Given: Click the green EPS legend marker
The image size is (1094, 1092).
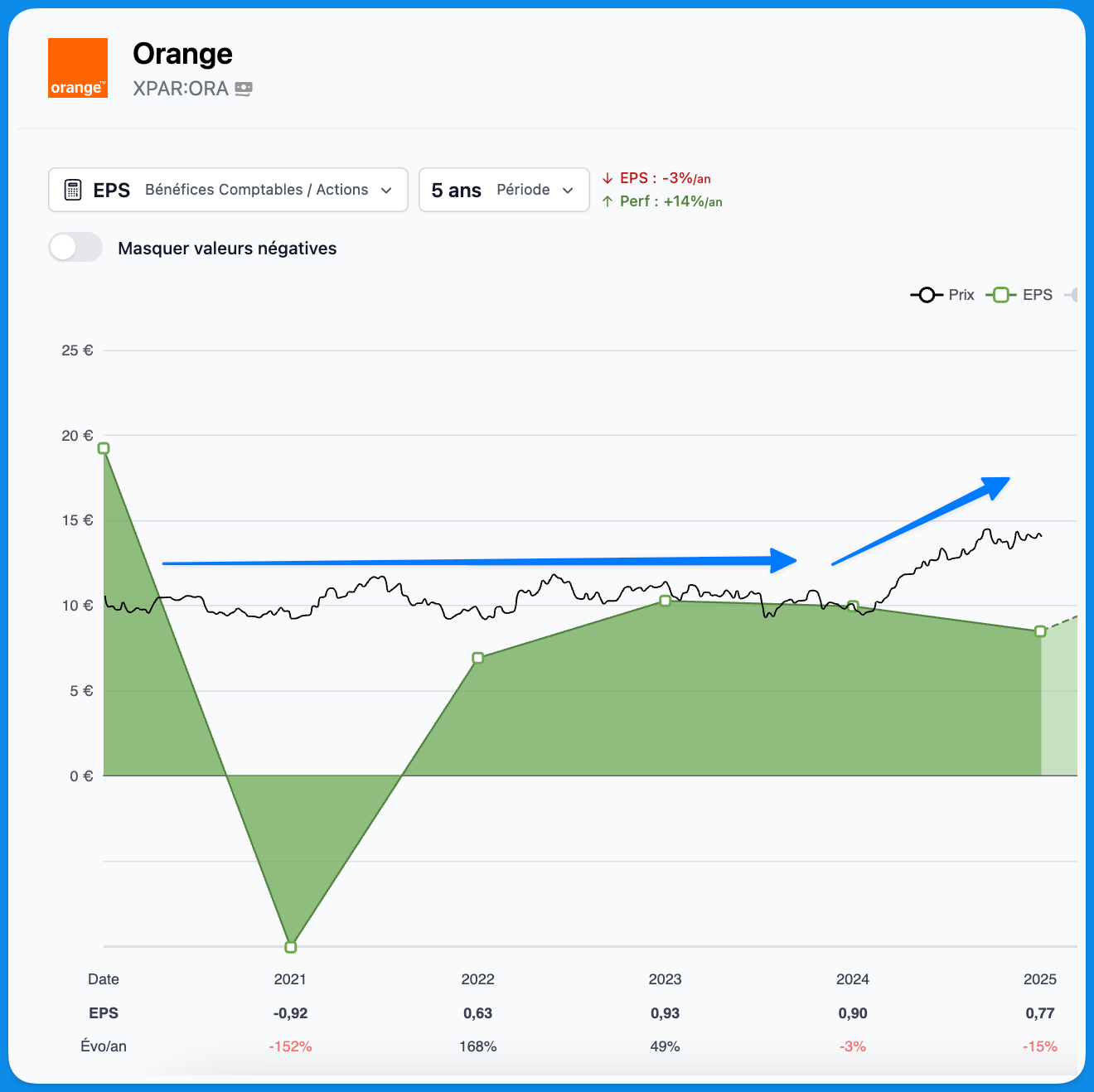Looking at the screenshot, I should point(1001,295).
